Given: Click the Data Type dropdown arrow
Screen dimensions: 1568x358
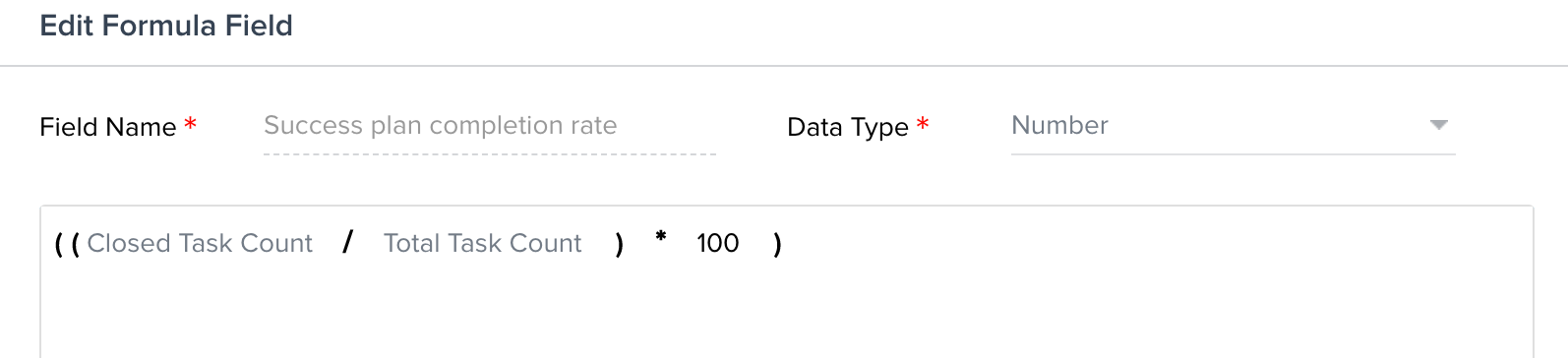Looking at the screenshot, I should (x=1439, y=125).
